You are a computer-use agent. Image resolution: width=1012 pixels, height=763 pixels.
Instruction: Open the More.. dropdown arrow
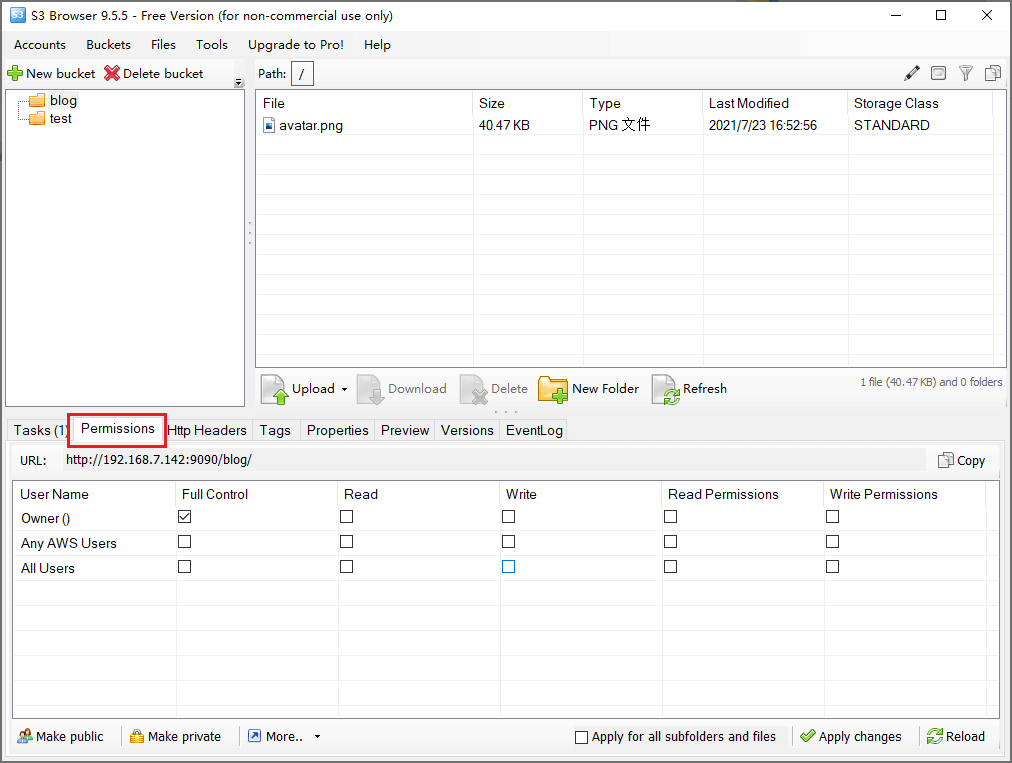318,737
